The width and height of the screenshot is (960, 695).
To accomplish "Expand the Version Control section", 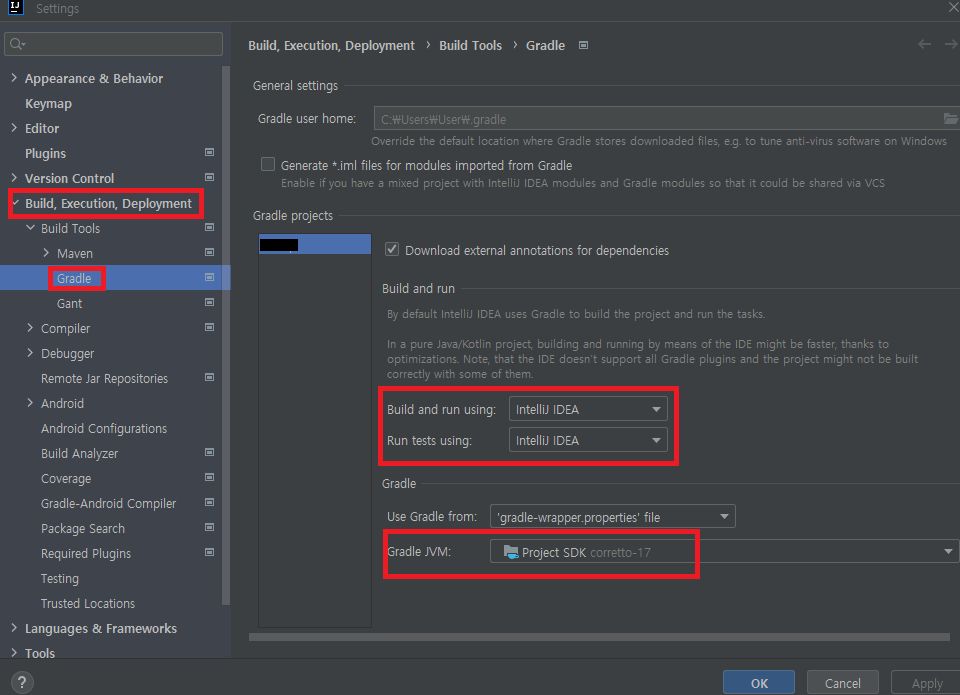I will (14, 178).
